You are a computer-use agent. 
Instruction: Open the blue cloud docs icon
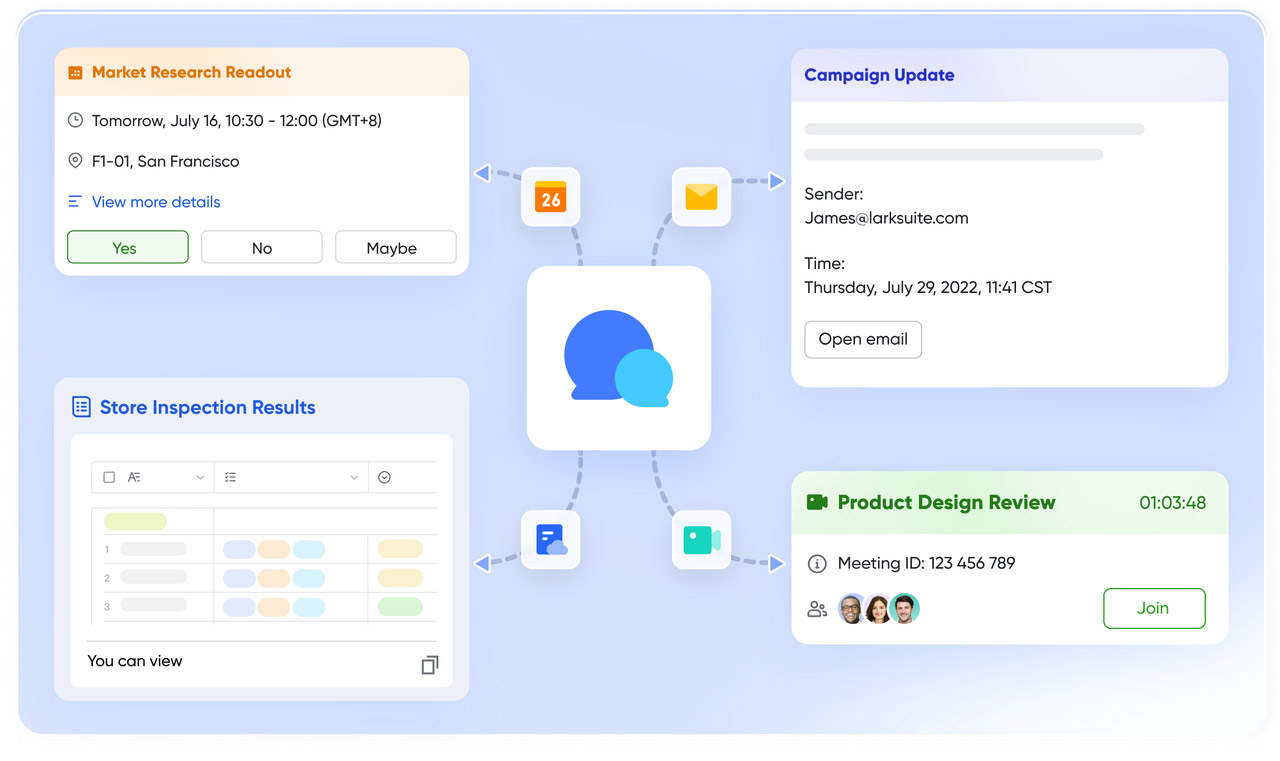coord(550,540)
